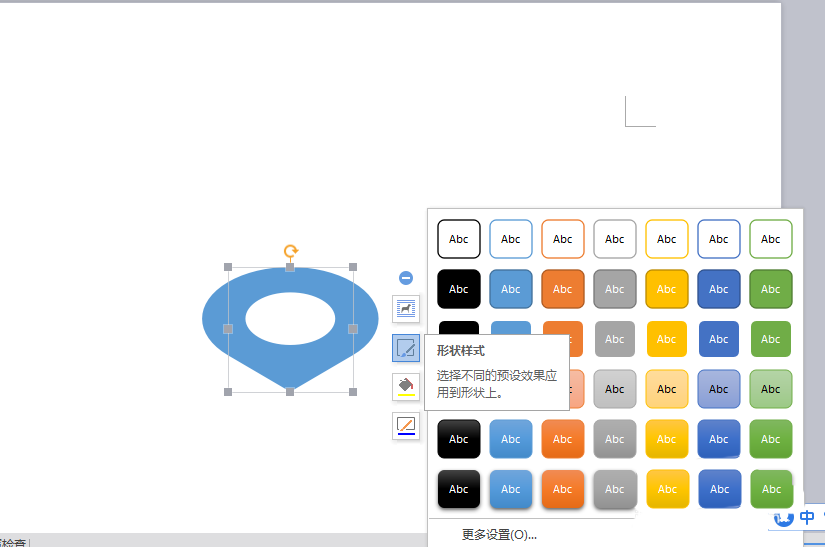The width and height of the screenshot is (825, 547).
Task: Apply the pale yellow fill preset
Action: 667,389
